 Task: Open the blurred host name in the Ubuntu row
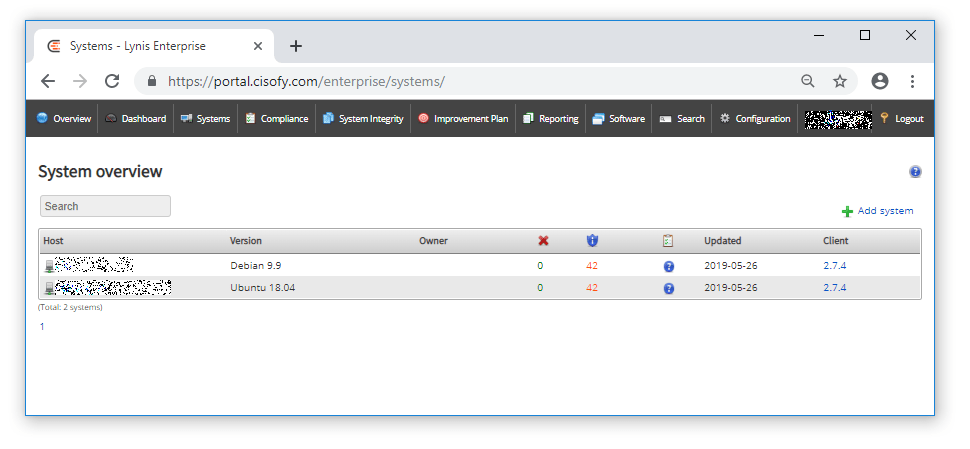pyautogui.click(x=113, y=287)
